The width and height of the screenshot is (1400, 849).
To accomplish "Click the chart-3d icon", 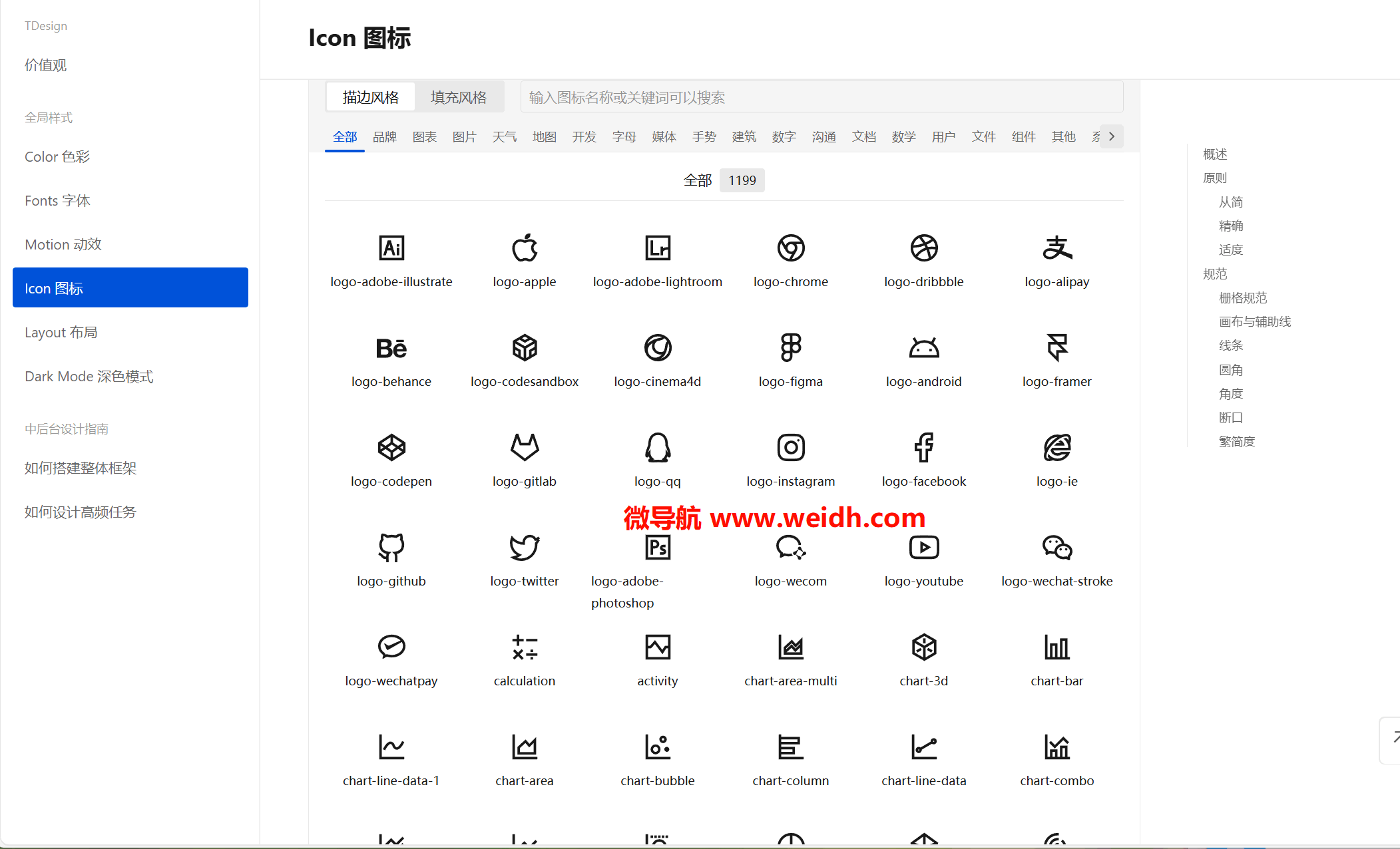I will pos(924,647).
